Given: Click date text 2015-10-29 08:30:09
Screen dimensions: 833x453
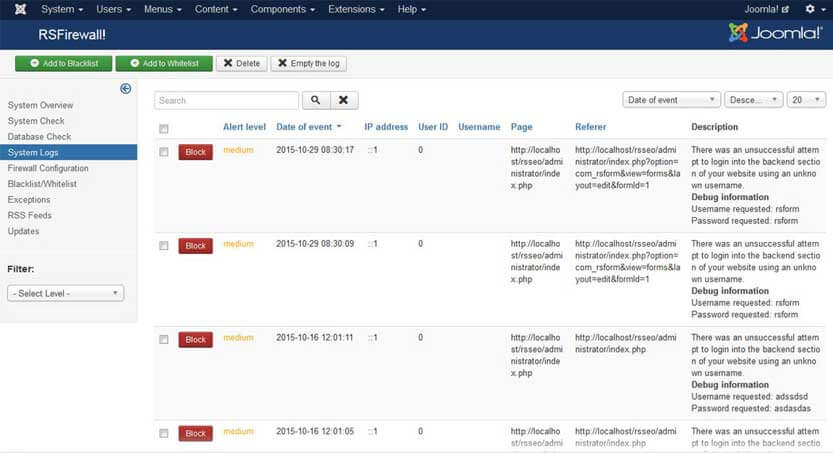Looking at the screenshot, I should click(315, 244).
